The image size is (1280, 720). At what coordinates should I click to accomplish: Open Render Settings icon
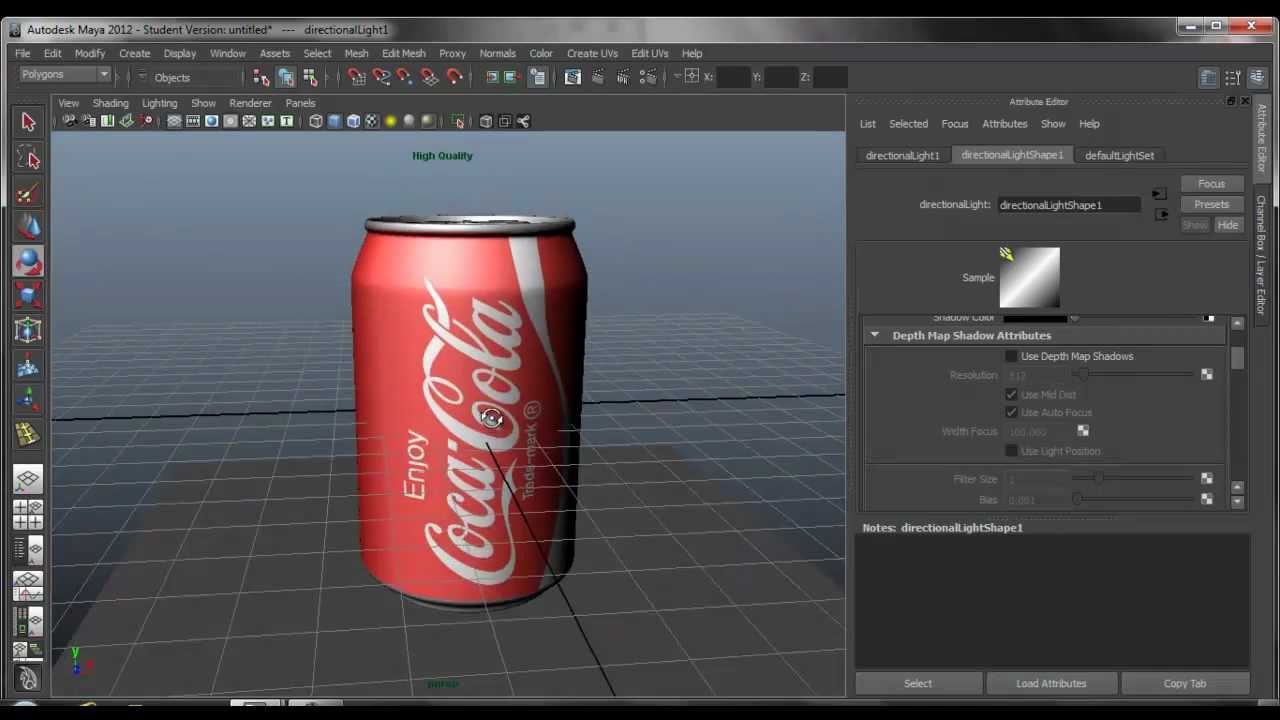648,77
